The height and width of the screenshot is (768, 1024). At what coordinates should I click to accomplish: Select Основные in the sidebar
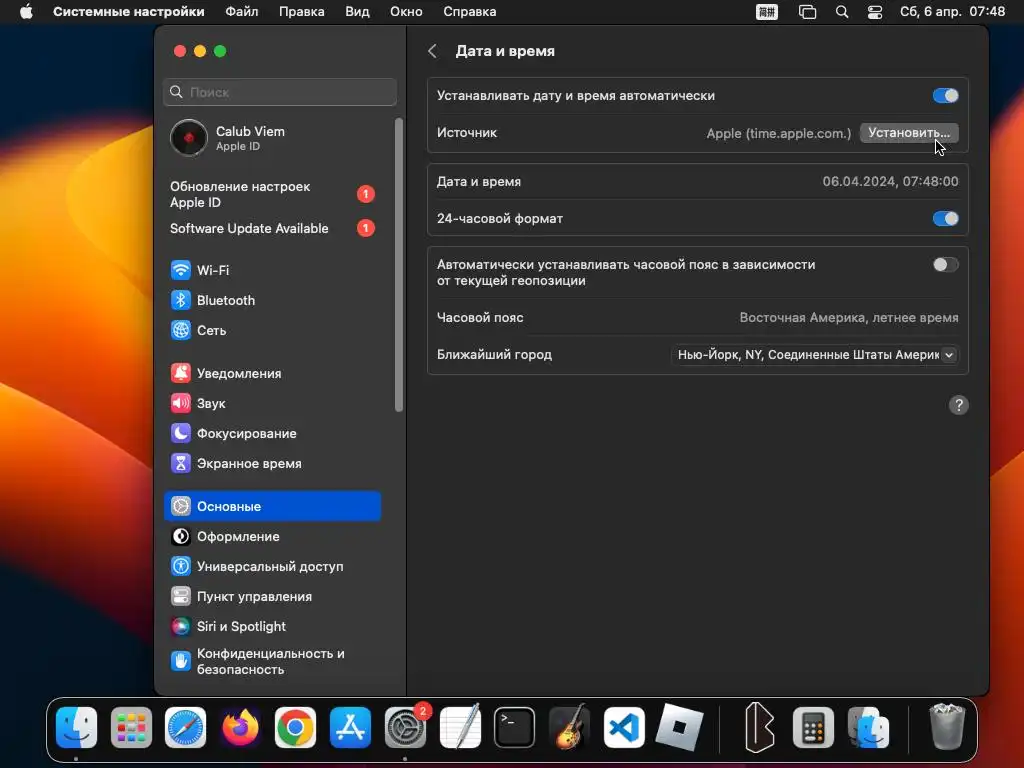[272, 506]
